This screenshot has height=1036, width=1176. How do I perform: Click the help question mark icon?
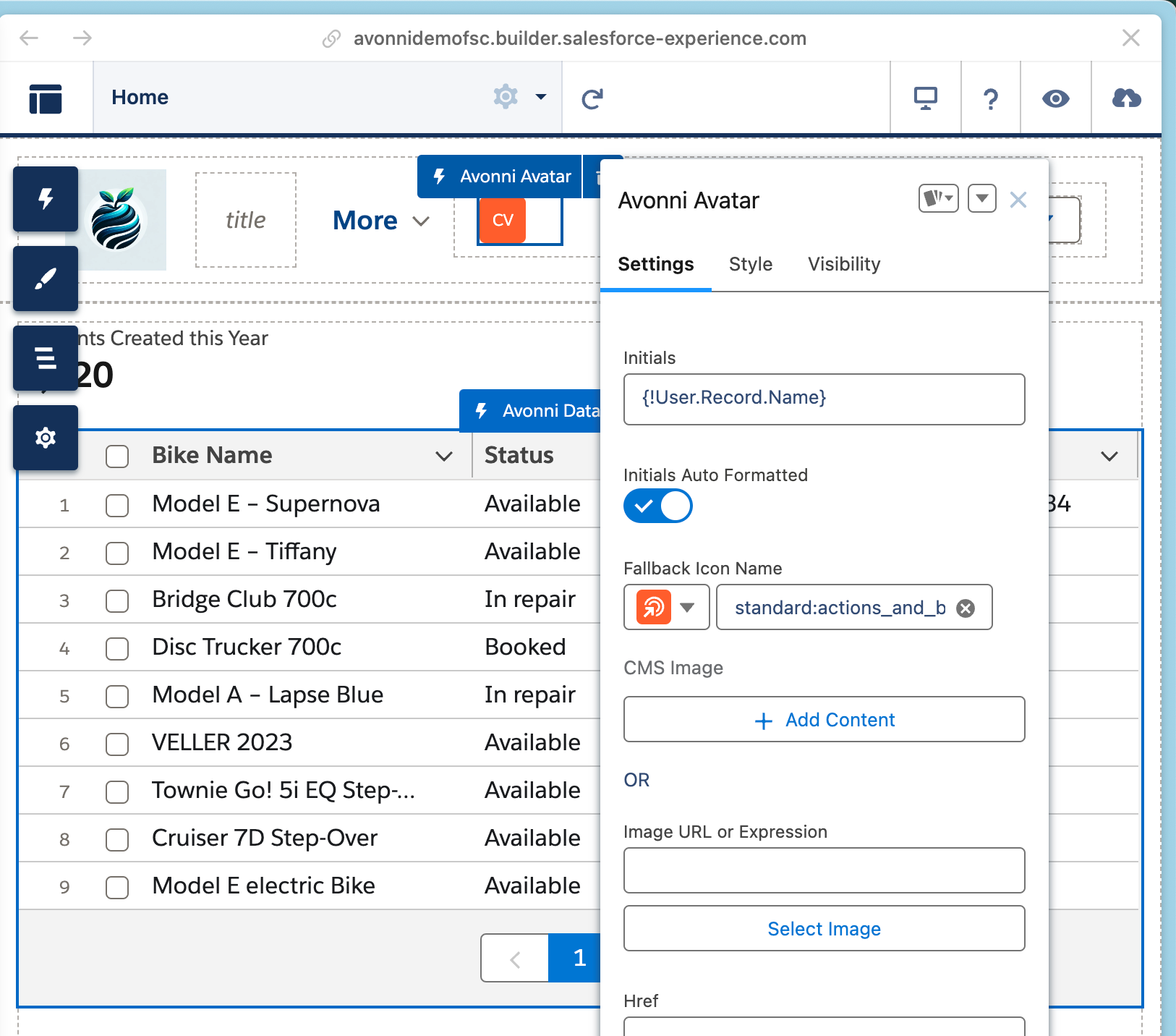click(x=990, y=98)
